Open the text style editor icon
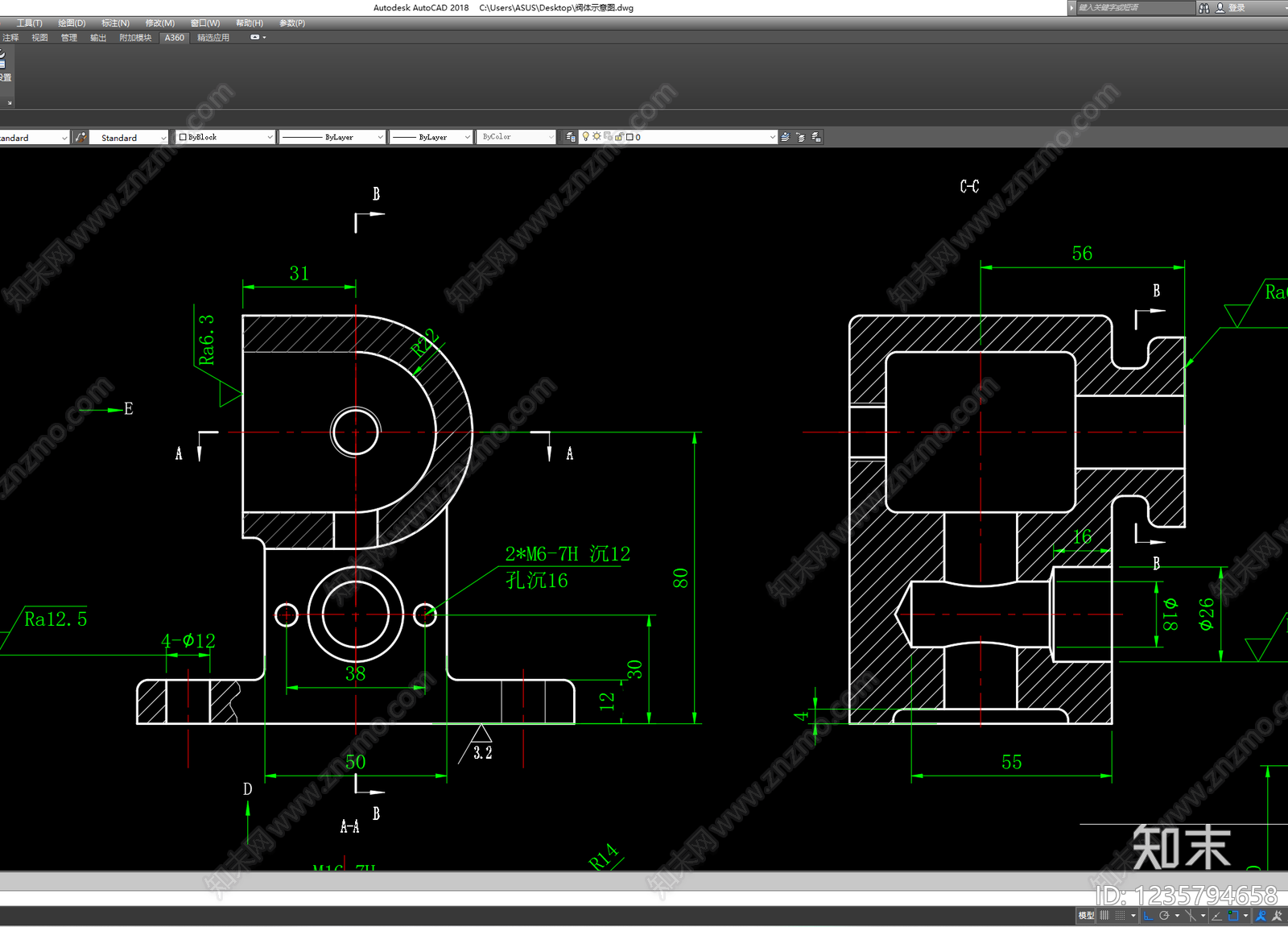Viewport: 1288px width, 927px height. [80, 138]
